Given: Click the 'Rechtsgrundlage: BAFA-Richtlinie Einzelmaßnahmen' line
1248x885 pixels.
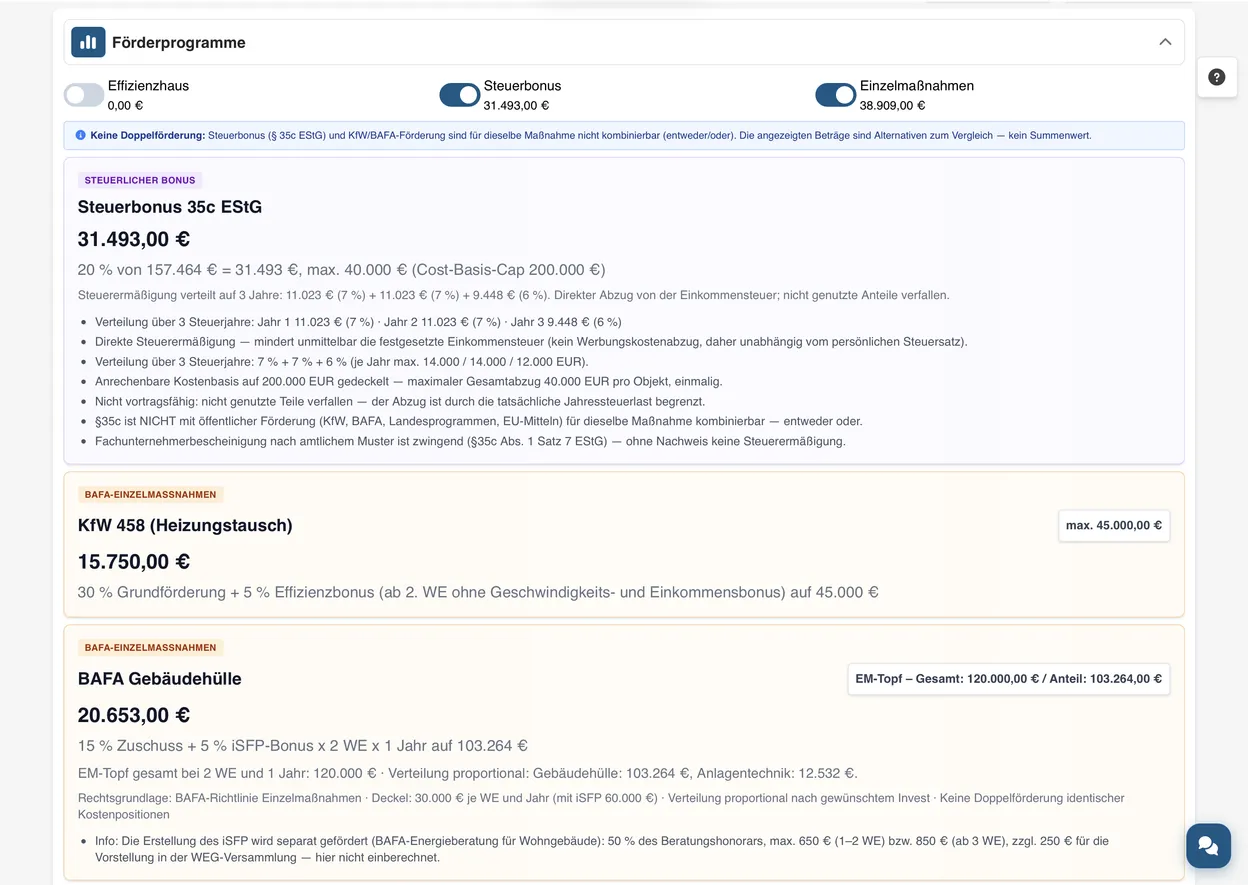Looking at the screenshot, I should click(x=601, y=806).
